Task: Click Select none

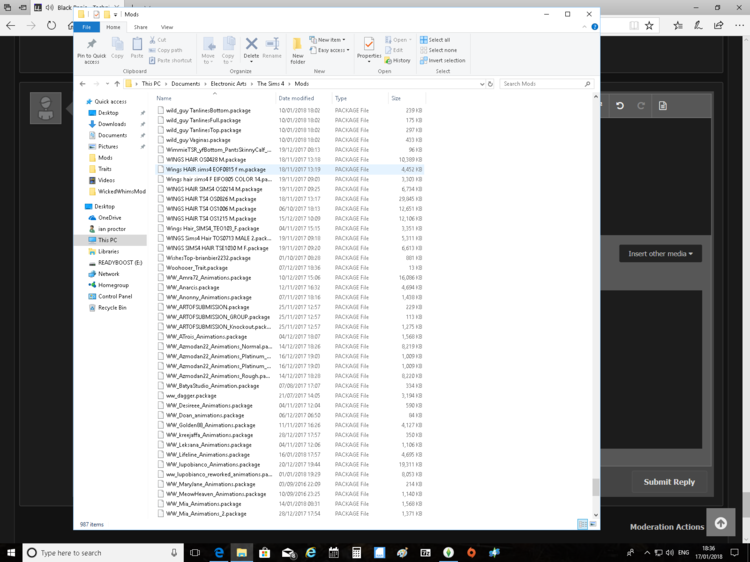Action: pos(438,50)
